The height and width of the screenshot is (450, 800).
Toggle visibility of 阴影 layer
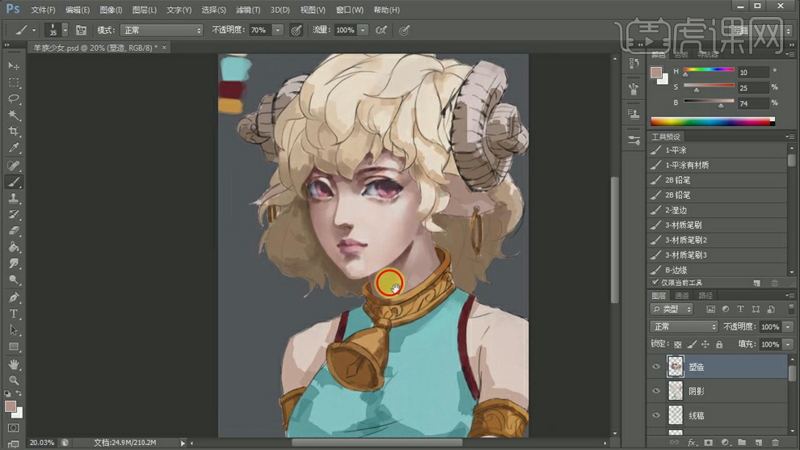pyautogui.click(x=656, y=391)
